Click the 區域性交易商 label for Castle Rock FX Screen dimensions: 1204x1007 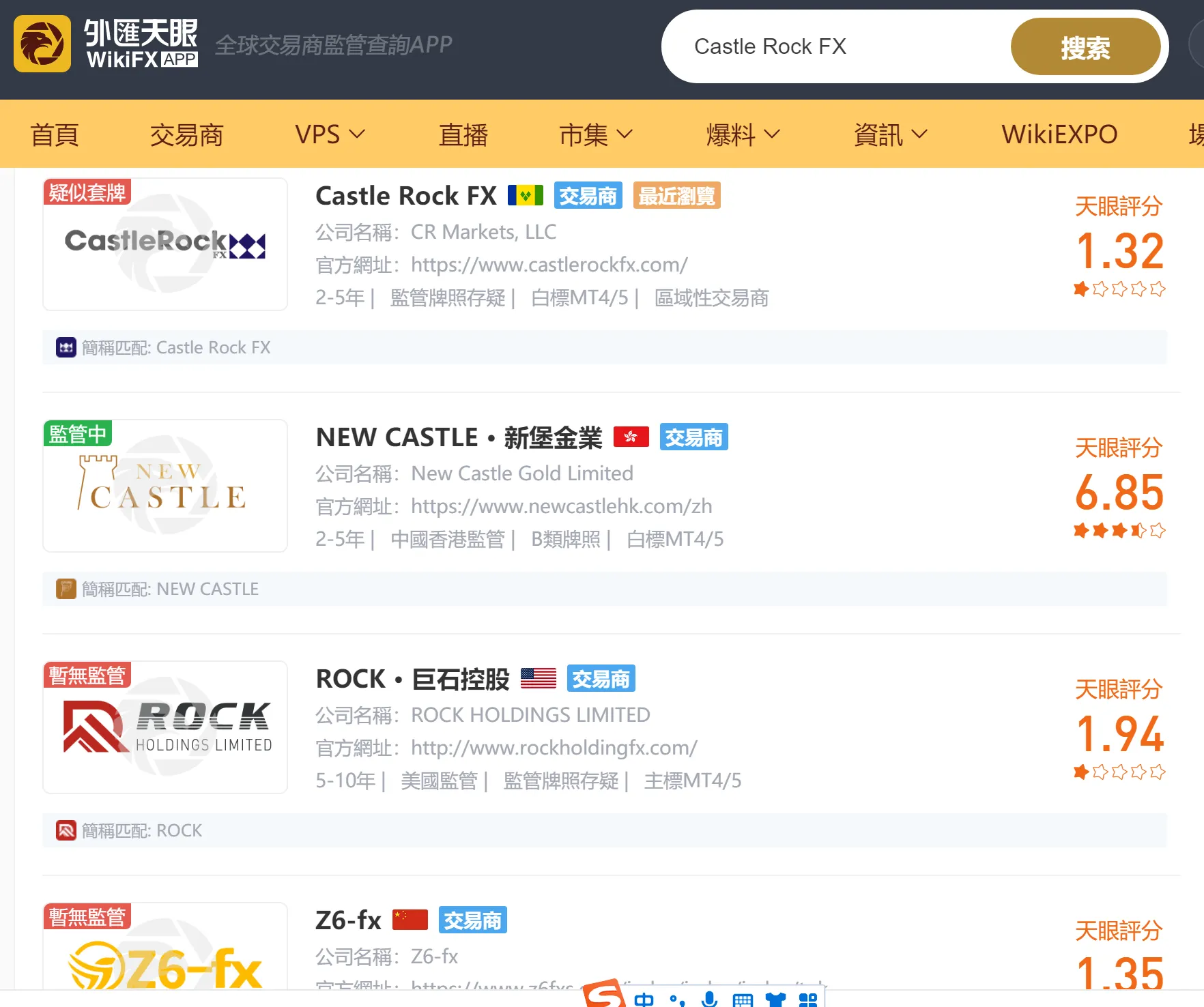[712, 298]
